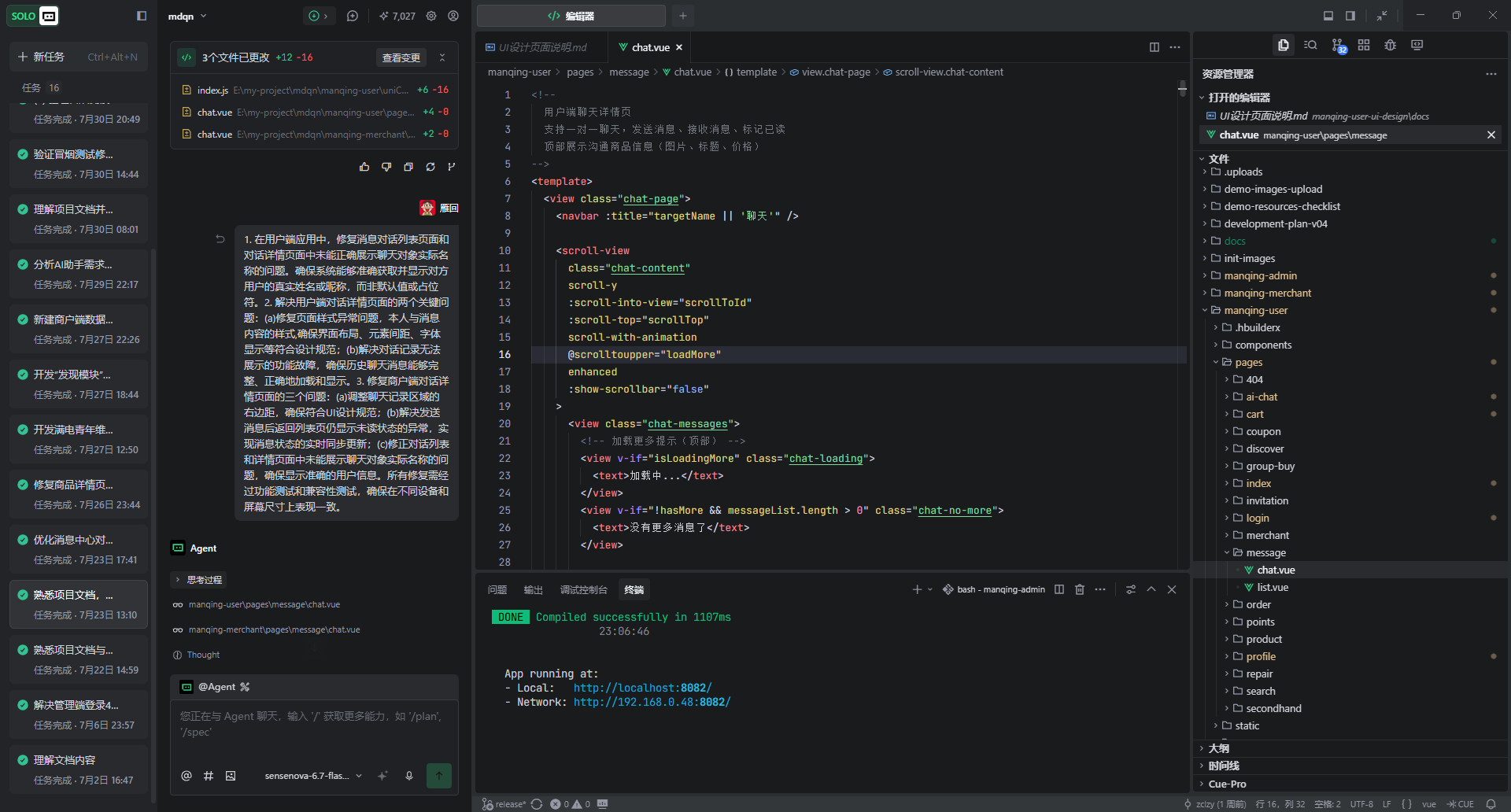Expand the components folder
This screenshot has width=1511, height=812.
(1263, 345)
